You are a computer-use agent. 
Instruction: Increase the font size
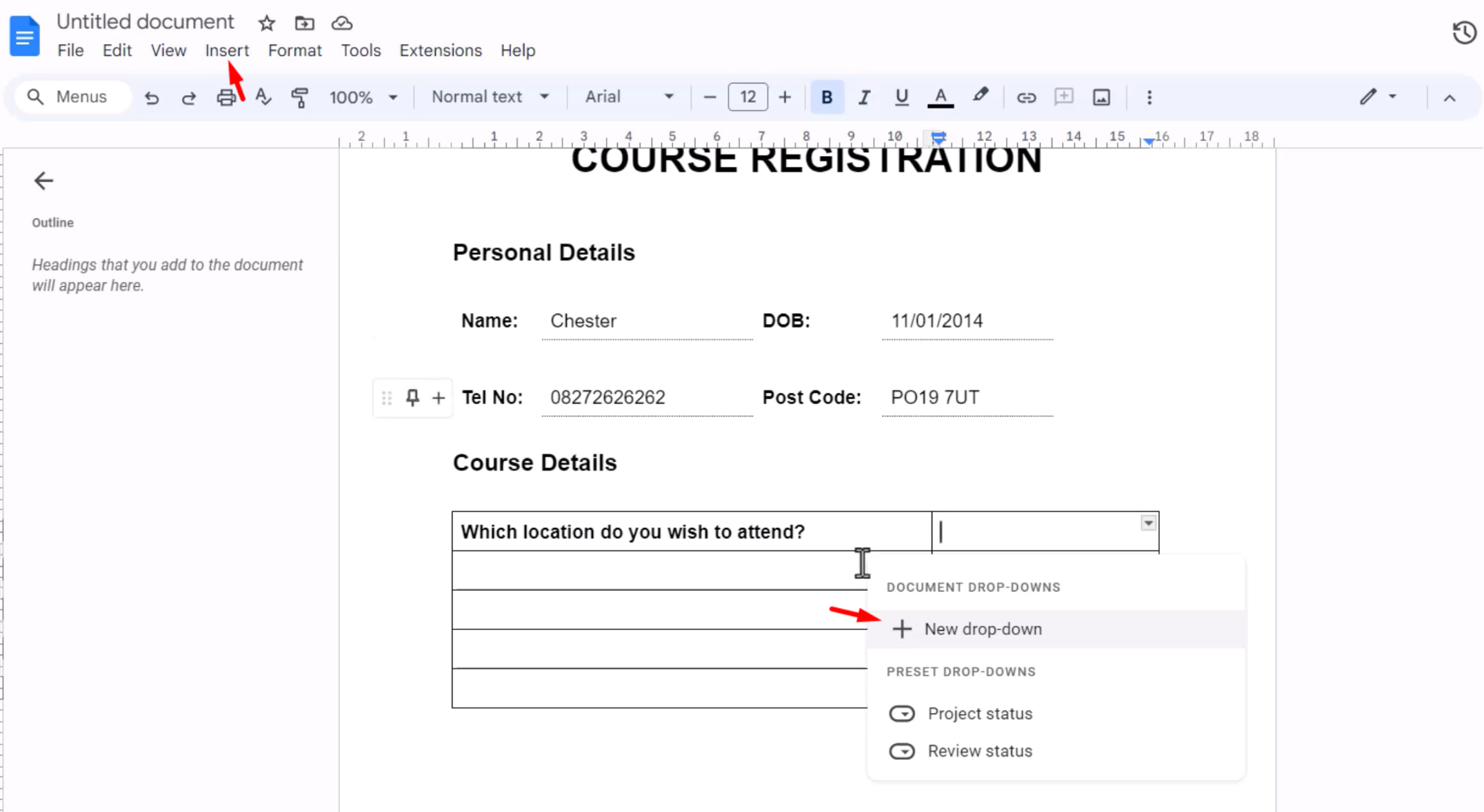785,97
